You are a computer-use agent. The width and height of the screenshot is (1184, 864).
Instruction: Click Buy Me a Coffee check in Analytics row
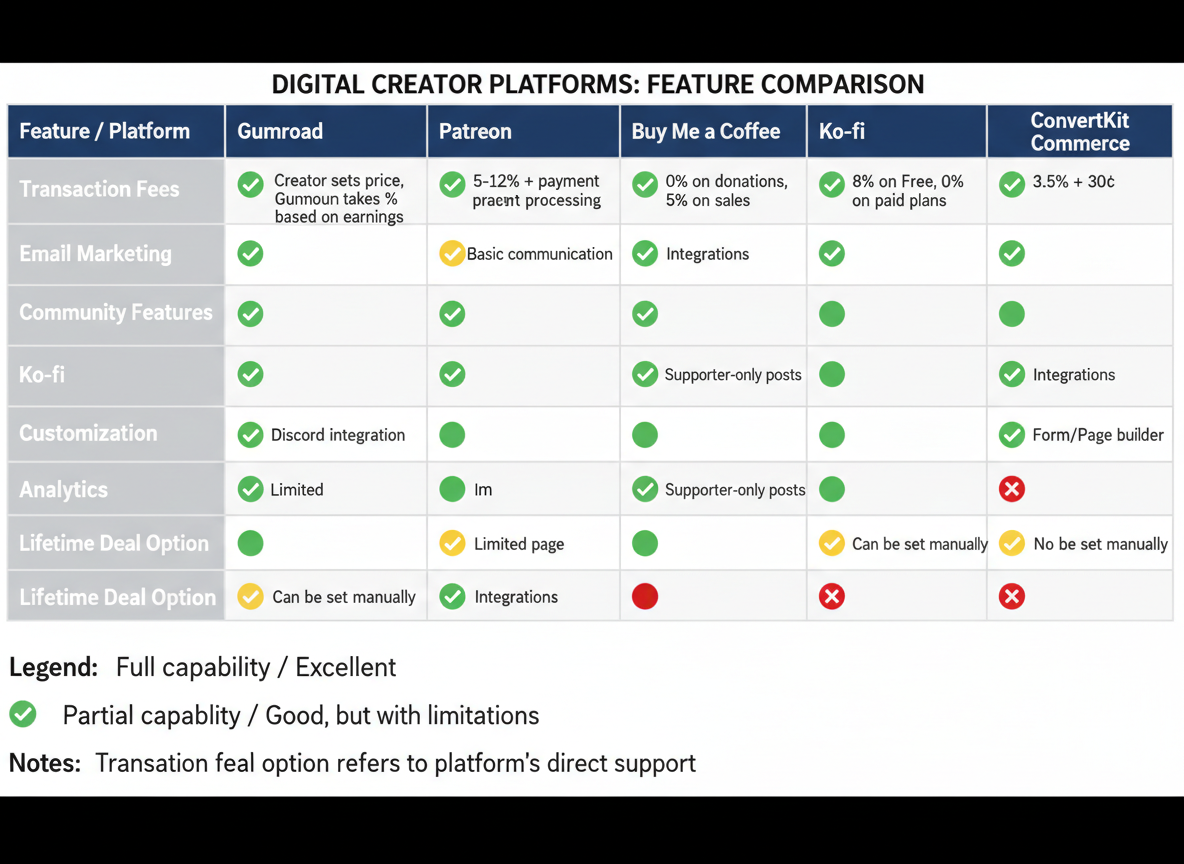pos(645,489)
